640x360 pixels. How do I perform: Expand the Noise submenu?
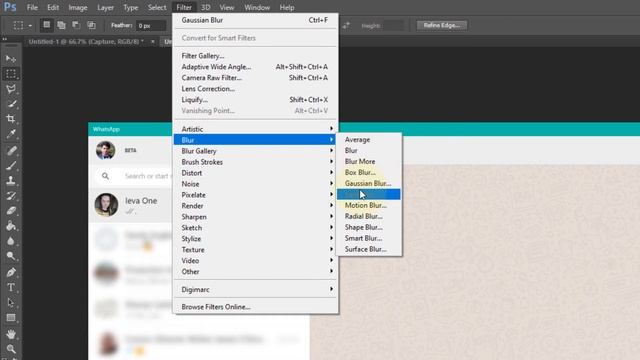pos(256,184)
